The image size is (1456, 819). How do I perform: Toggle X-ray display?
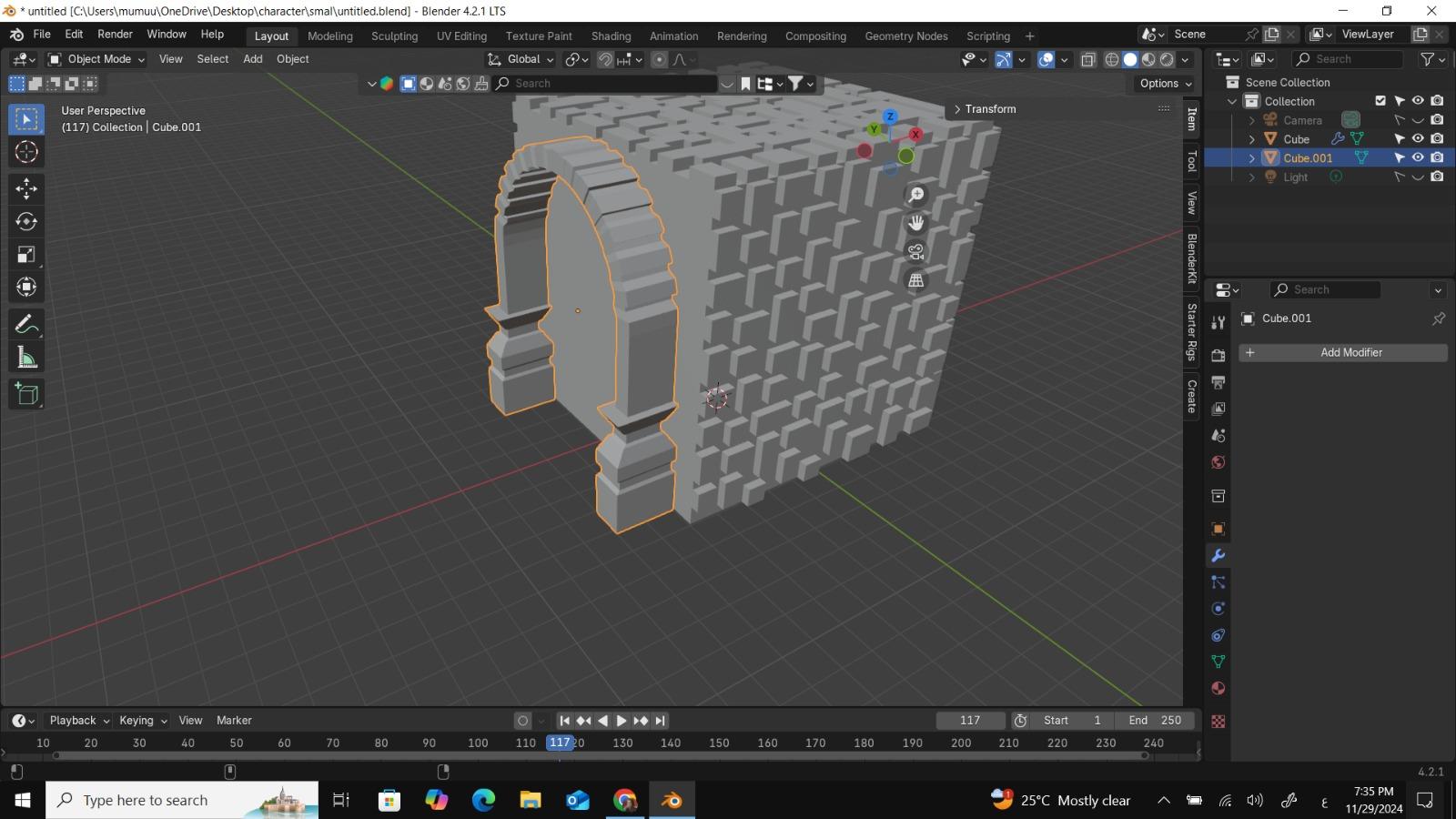(x=1087, y=59)
